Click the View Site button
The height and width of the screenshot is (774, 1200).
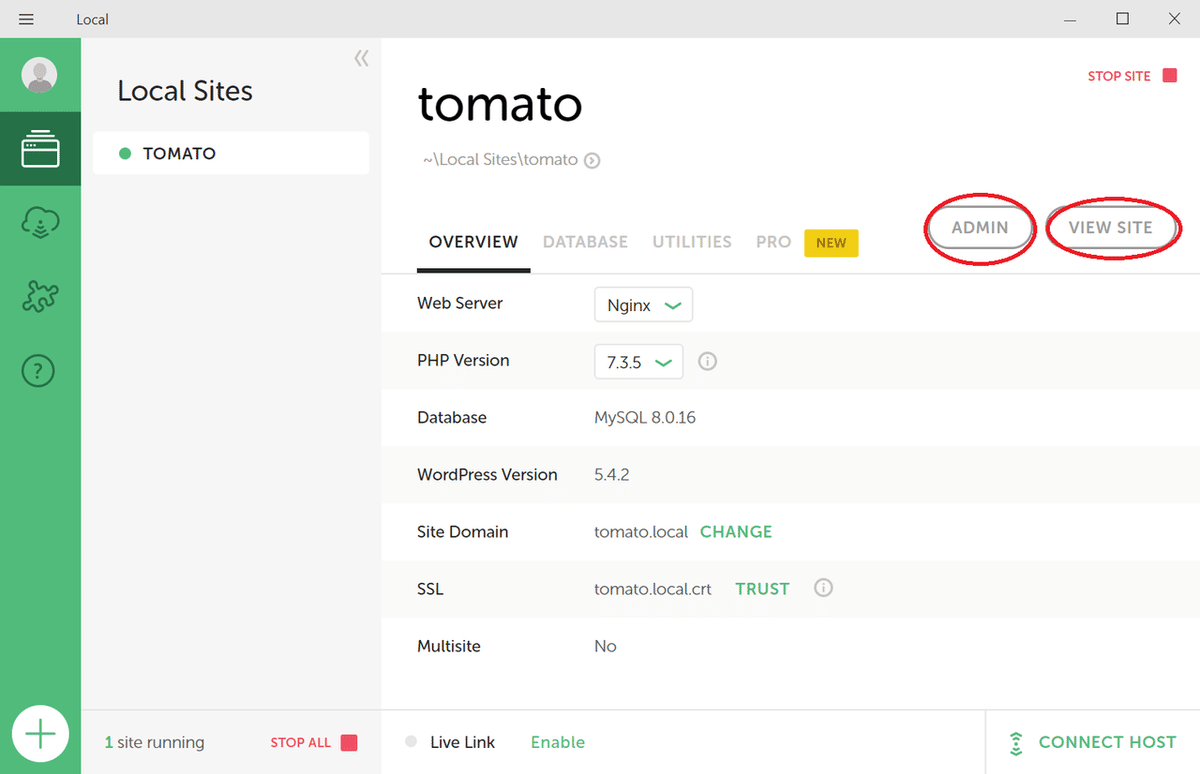pyautogui.click(x=1110, y=228)
